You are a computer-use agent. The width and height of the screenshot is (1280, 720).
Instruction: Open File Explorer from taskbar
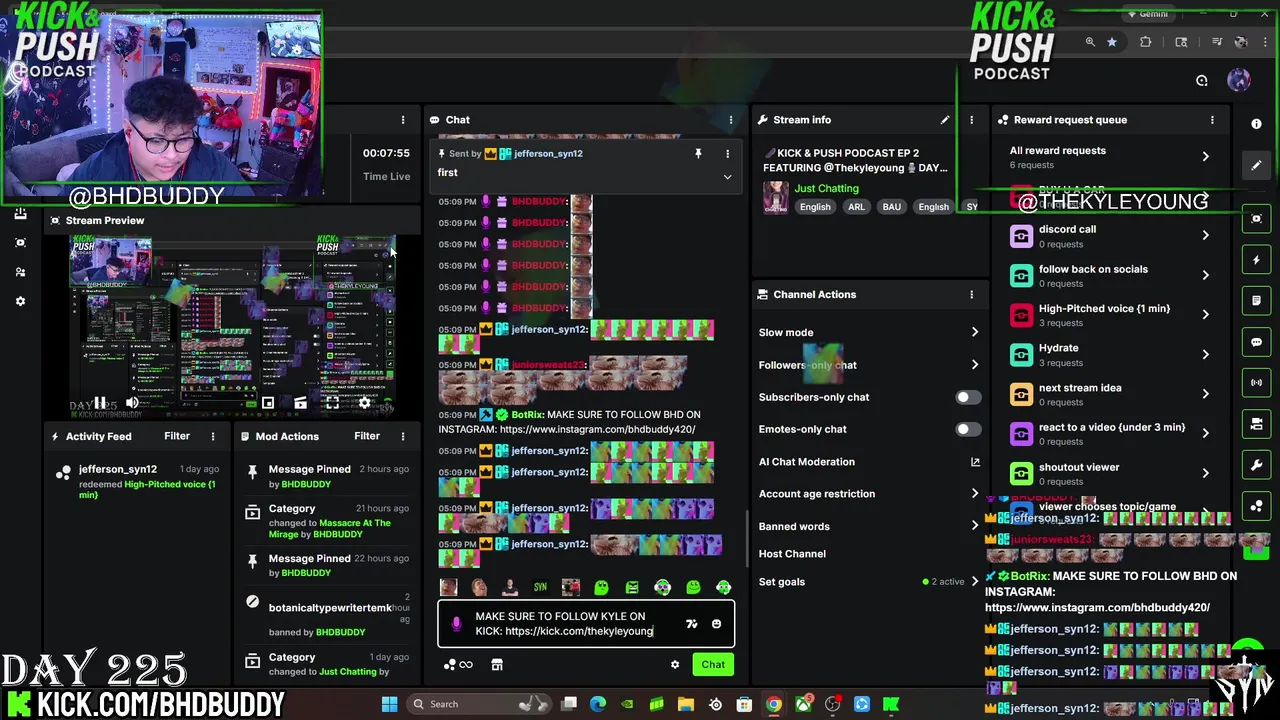click(x=686, y=704)
